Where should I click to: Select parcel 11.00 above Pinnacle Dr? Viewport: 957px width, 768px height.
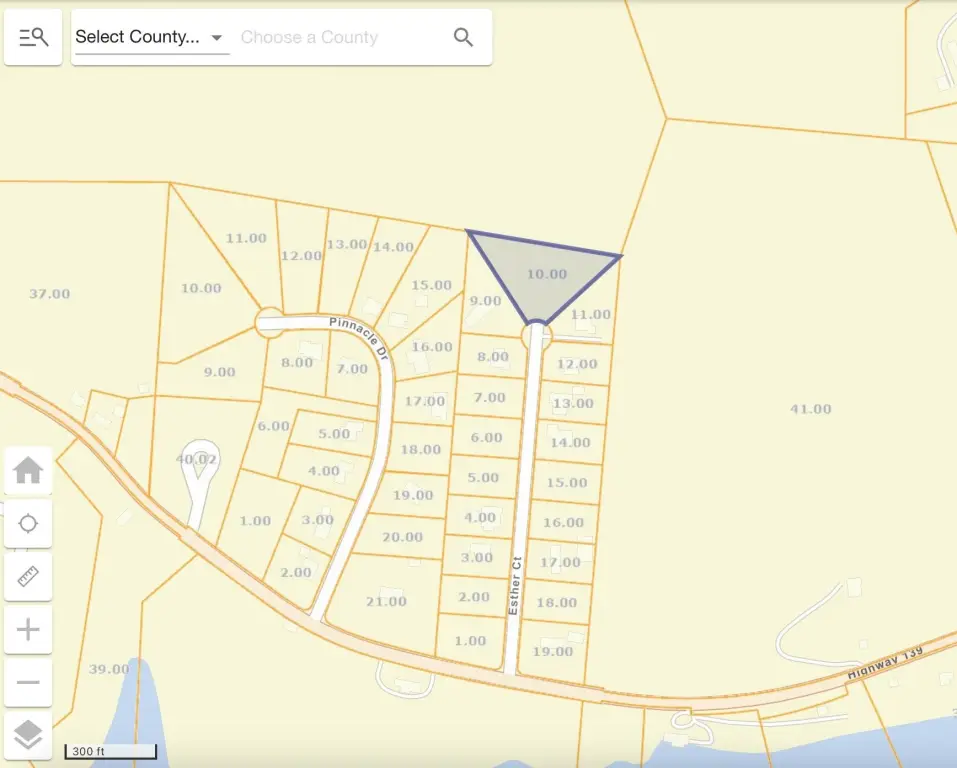pyautogui.click(x=246, y=238)
